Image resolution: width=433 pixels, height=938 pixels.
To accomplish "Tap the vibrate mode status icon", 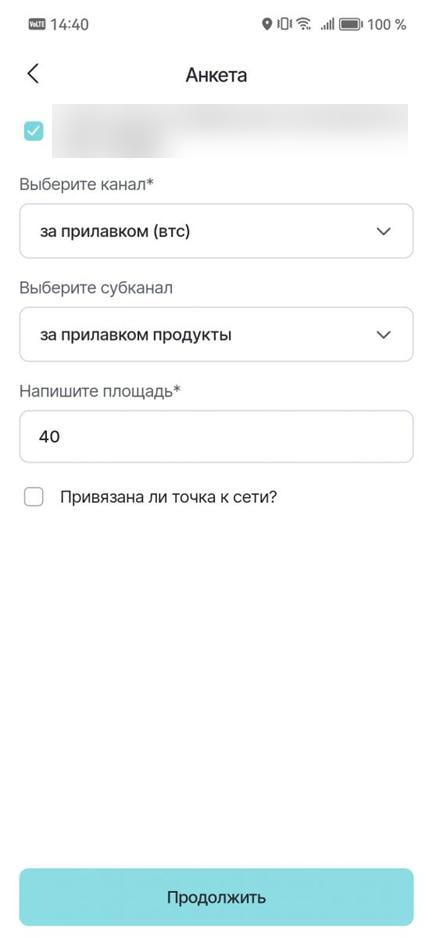I will point(284,25).
